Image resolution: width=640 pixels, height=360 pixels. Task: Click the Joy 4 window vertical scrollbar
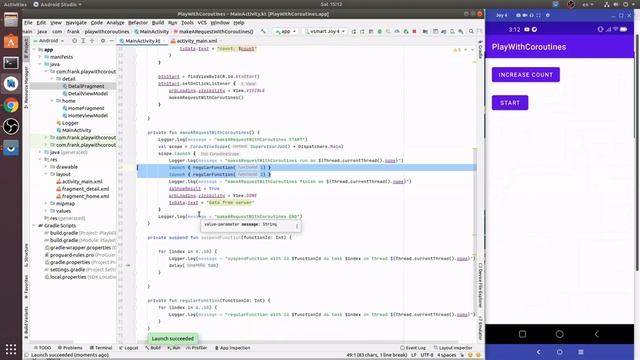coord(637,152)
